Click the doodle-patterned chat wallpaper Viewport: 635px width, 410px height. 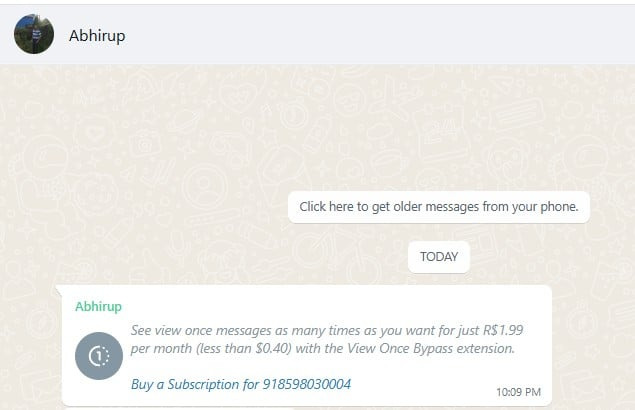tap(162, 142)
